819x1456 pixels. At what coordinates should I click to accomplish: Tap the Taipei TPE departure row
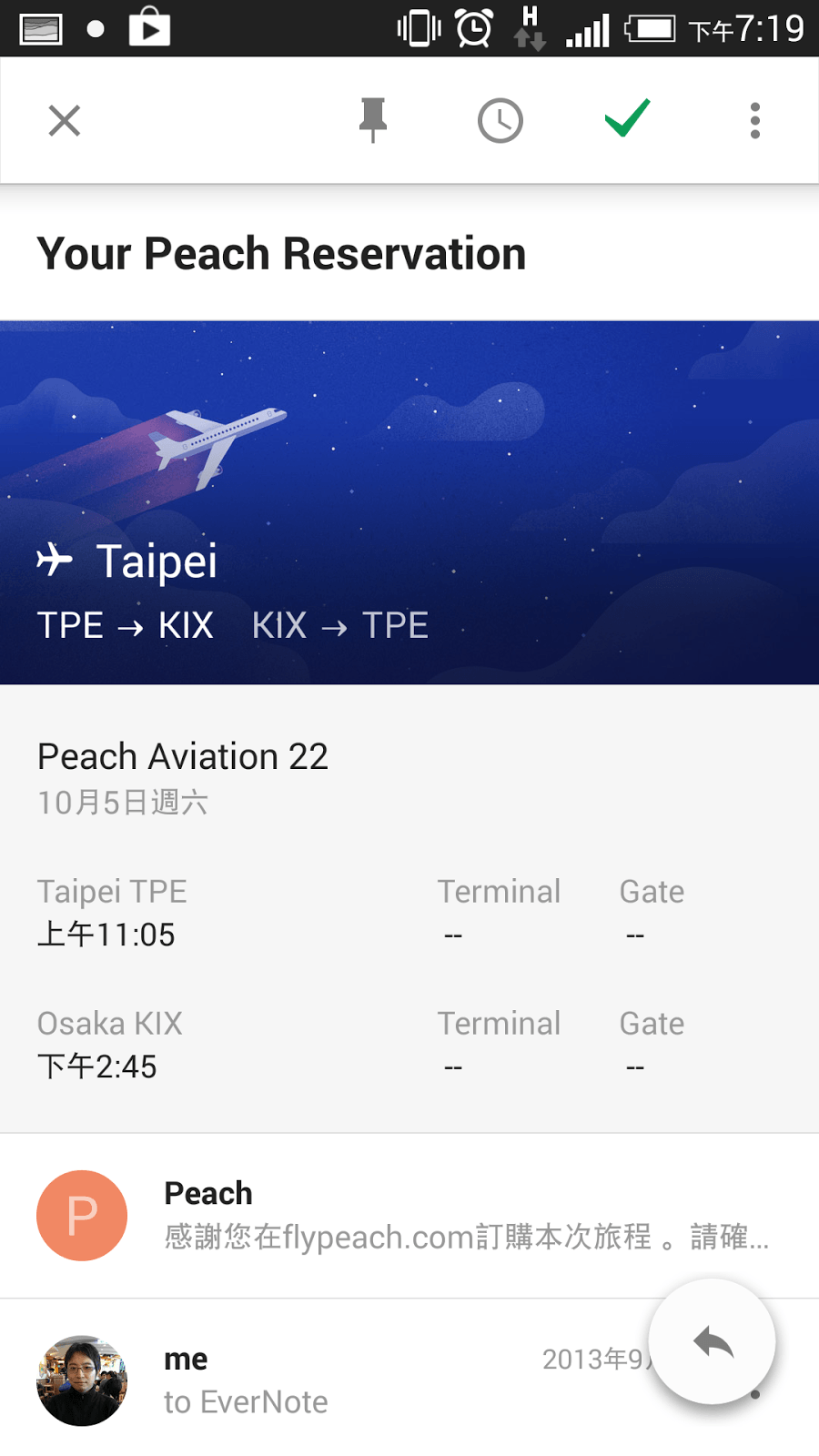point(112,913)
